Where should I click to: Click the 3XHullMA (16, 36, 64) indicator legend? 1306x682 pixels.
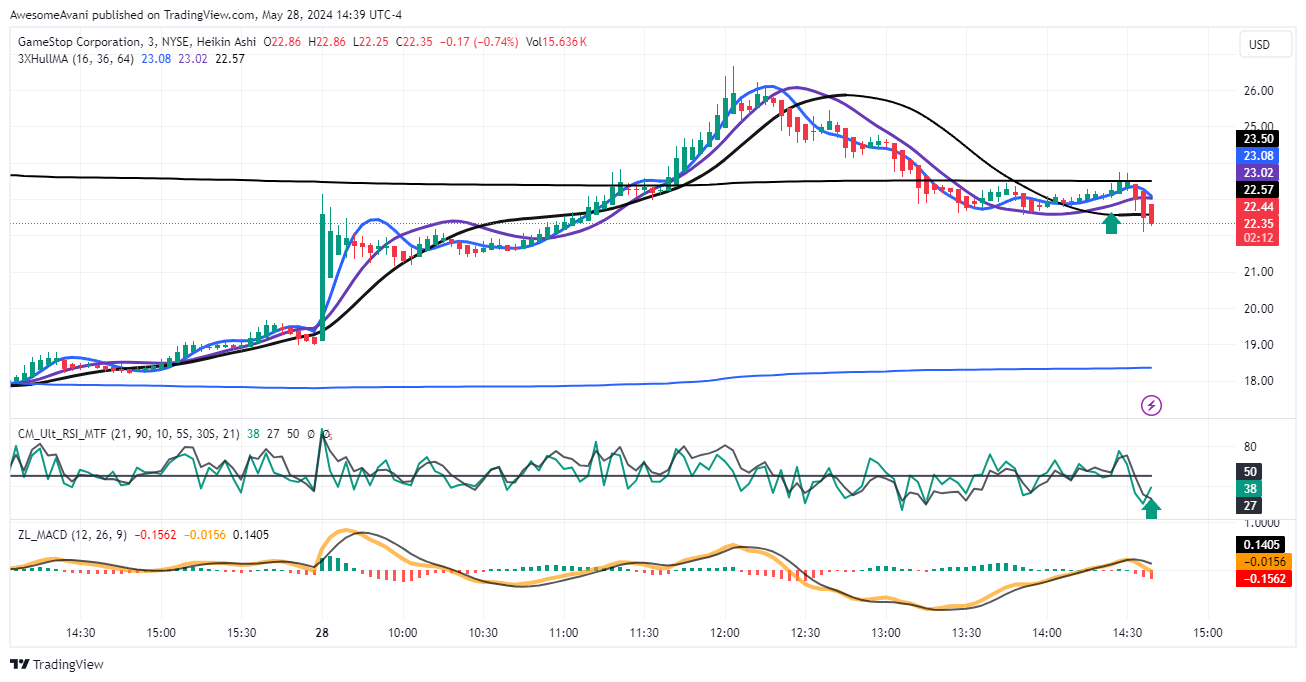click(76, 59)
